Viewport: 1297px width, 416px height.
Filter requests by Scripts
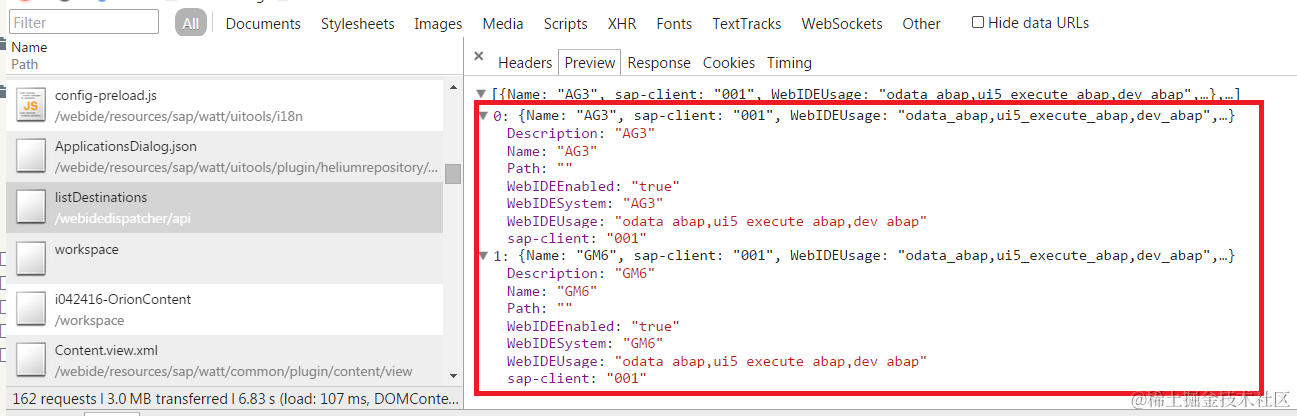[566, 23]
